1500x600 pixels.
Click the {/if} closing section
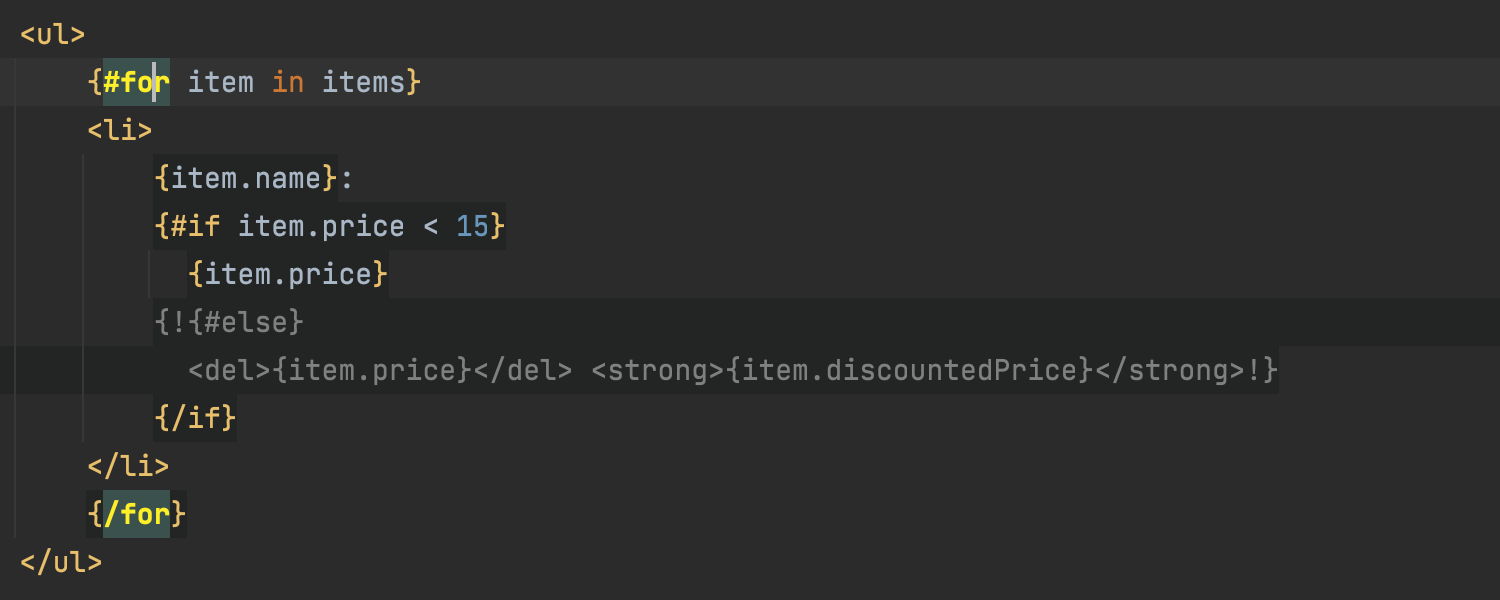[x=195, y=418]
